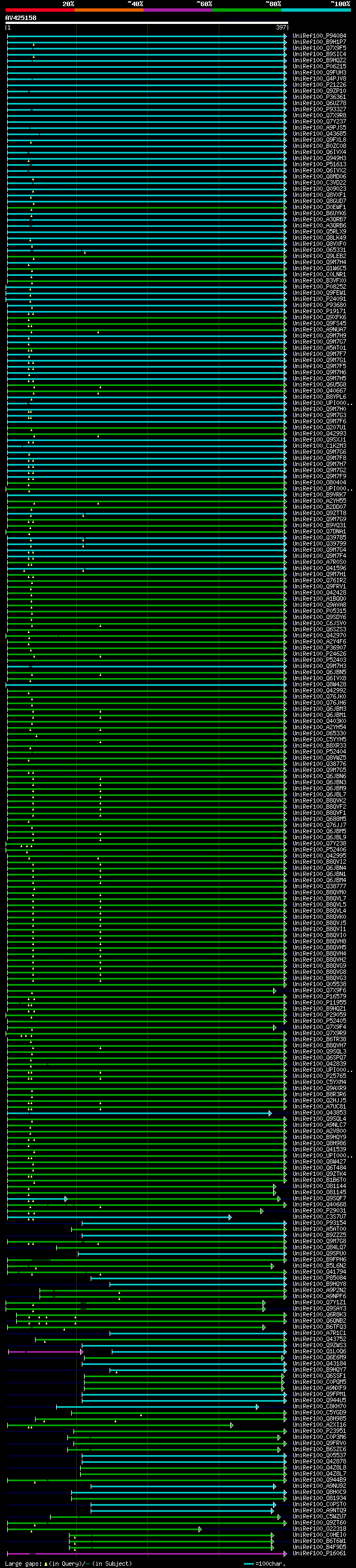Screen dimensions: 356x1568
Task: Select the UniRef100_Q43184 label
Action: (319, 1363)
